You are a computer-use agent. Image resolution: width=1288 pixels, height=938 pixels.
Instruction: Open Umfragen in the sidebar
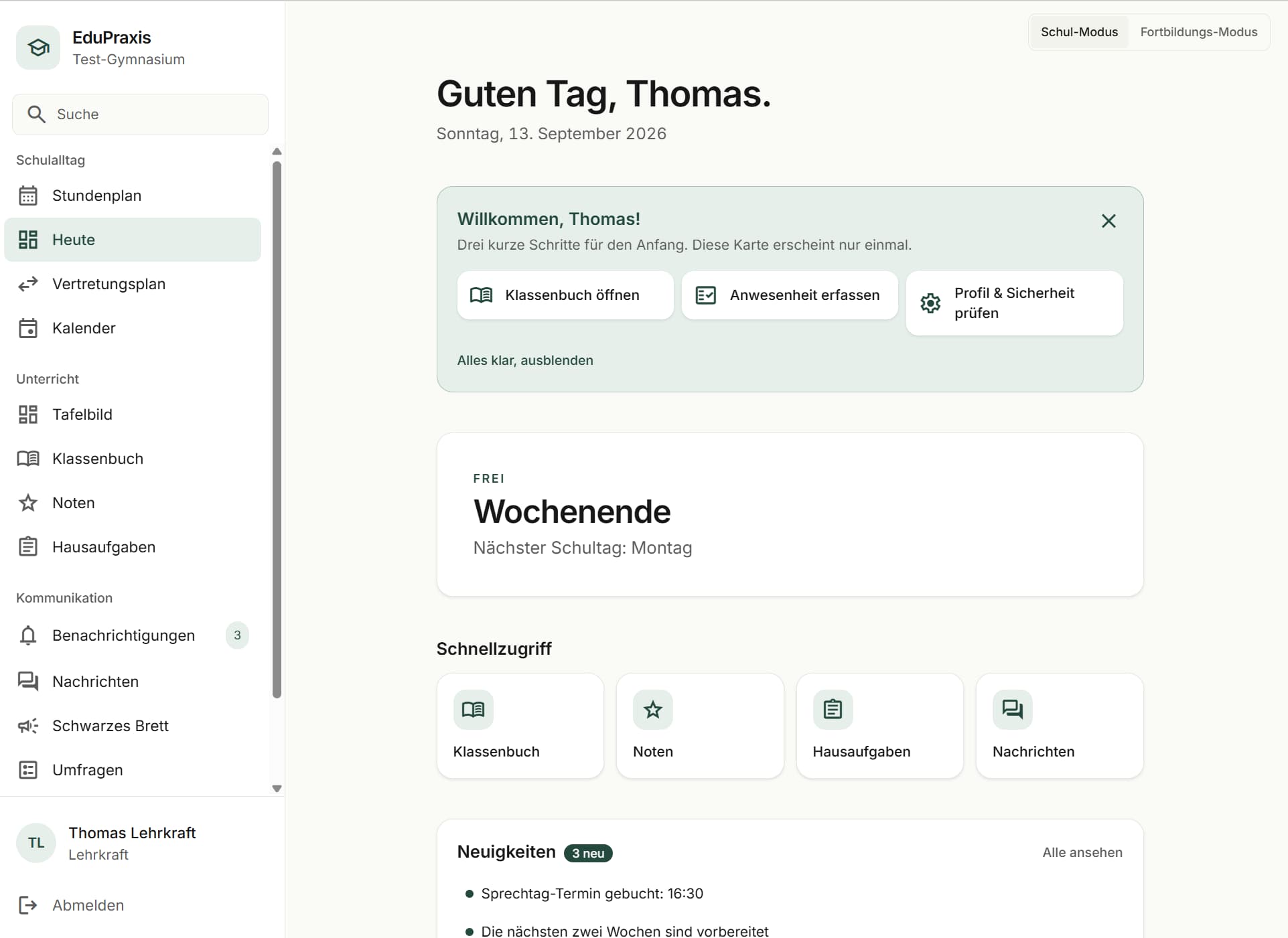click(133, 770)
